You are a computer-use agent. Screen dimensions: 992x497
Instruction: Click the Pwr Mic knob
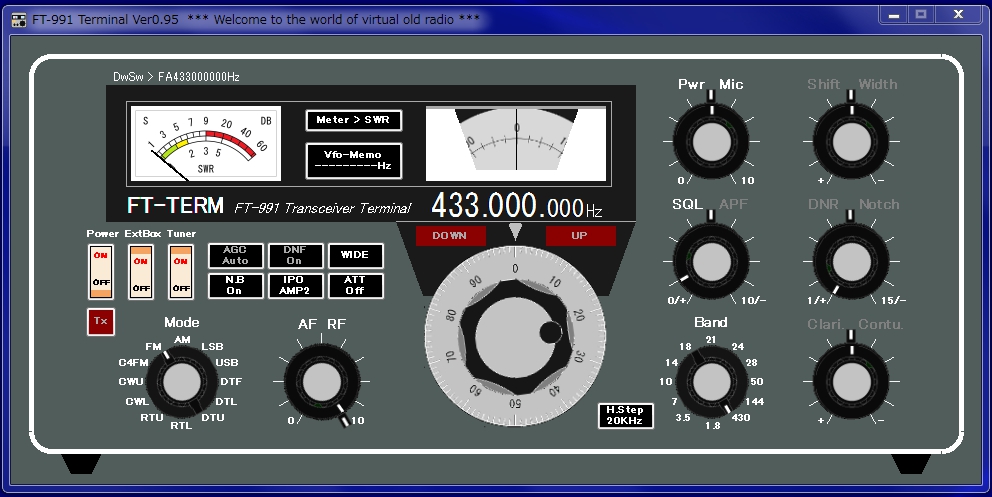pos(712,142)
